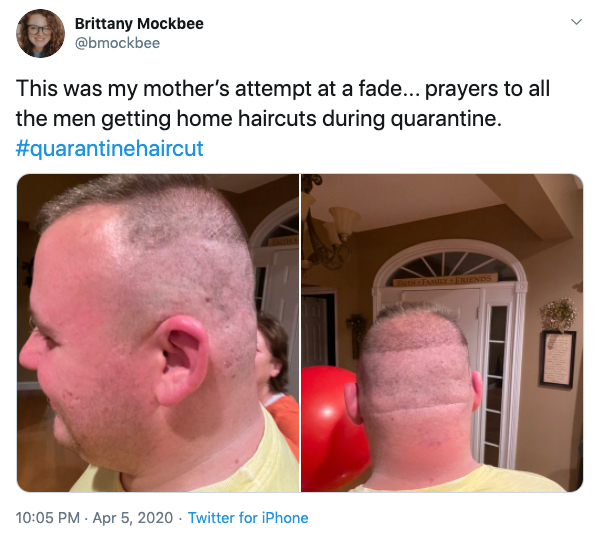This screenshot has height=541, width=600.
Task: View the side-profile haircut photo
Action: pyautogui.click(x=158, y=333)
